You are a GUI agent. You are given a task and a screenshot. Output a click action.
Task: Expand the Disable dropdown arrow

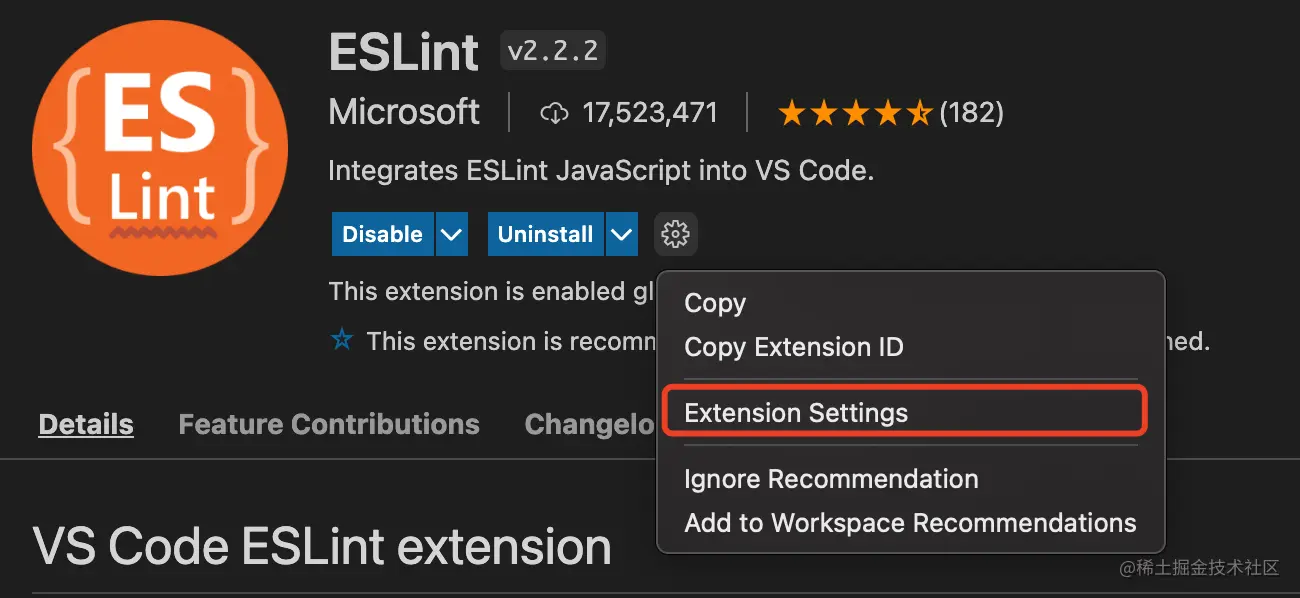[452, 235]
